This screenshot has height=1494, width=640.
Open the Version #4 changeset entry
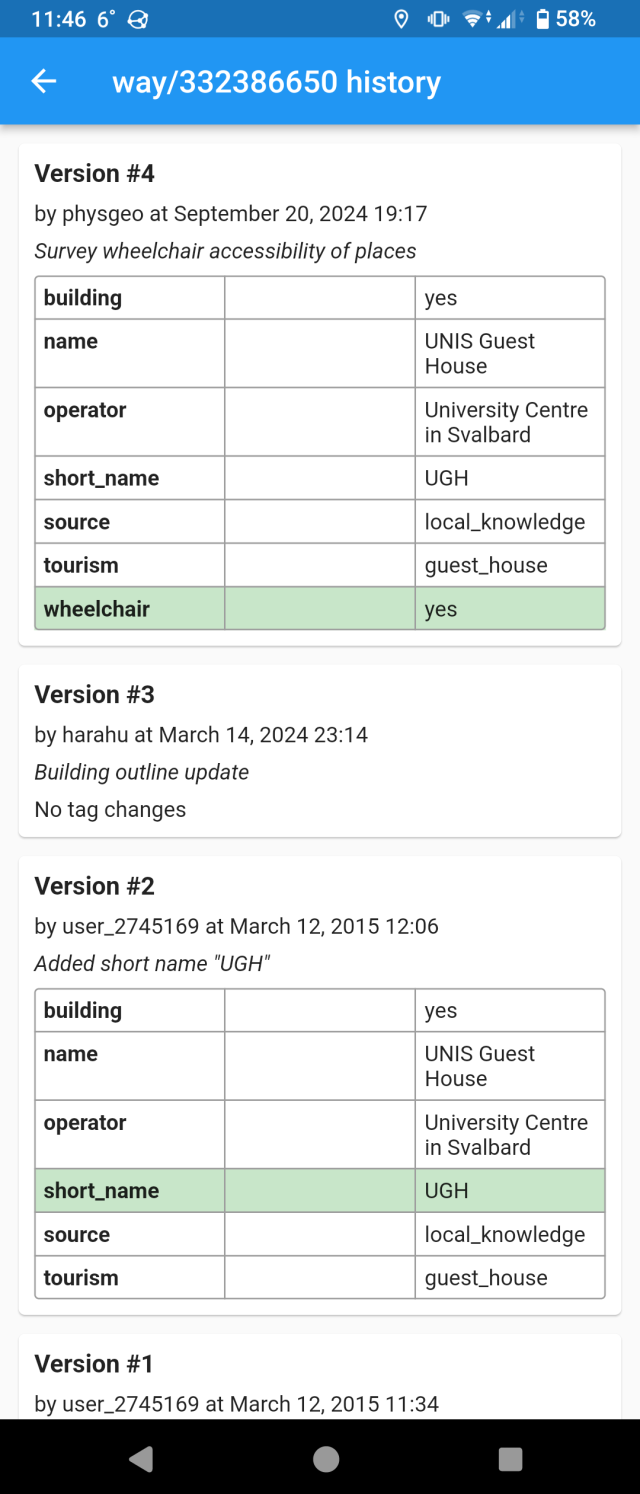95,173
